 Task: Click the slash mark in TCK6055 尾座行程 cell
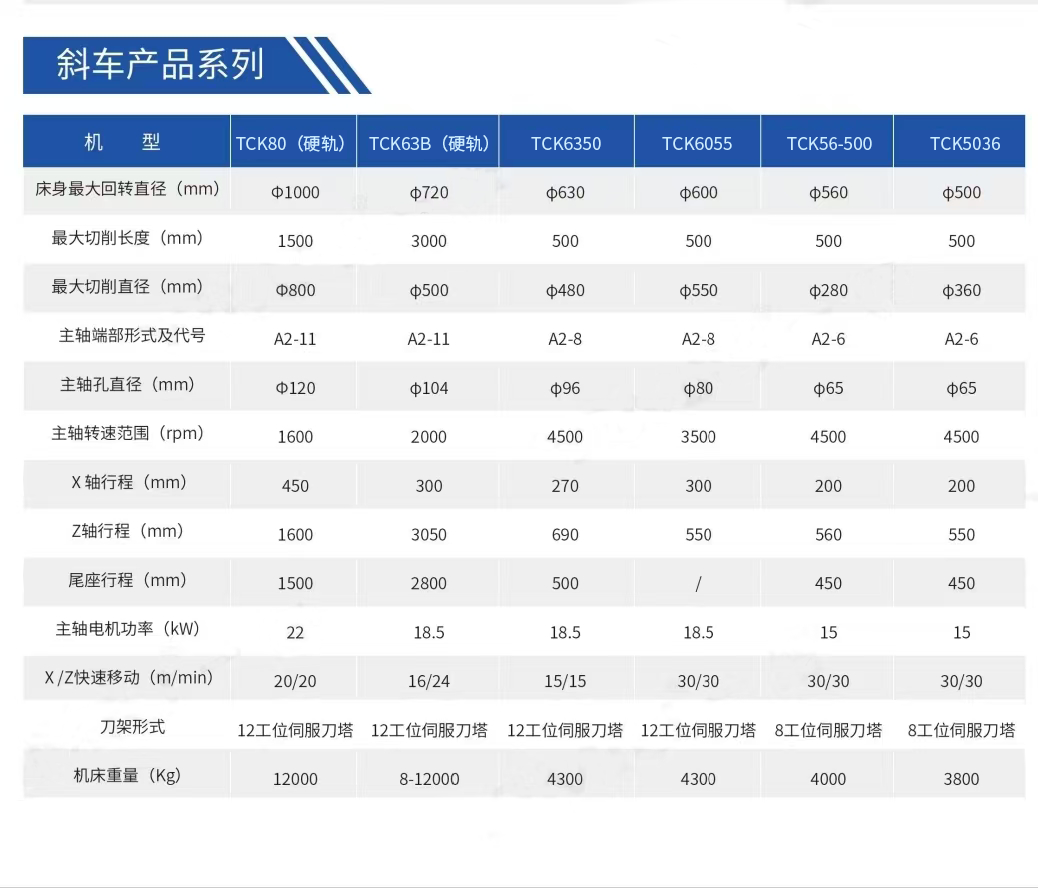click(697, 583)
